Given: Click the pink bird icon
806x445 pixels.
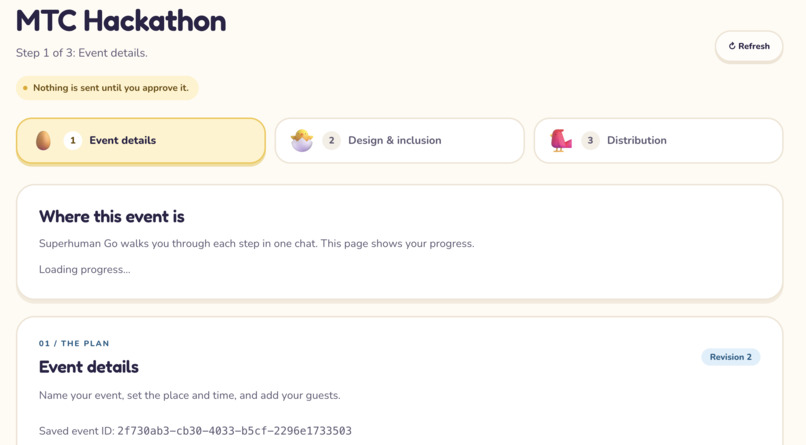Looking at the screenshot, I should [561, 140].
